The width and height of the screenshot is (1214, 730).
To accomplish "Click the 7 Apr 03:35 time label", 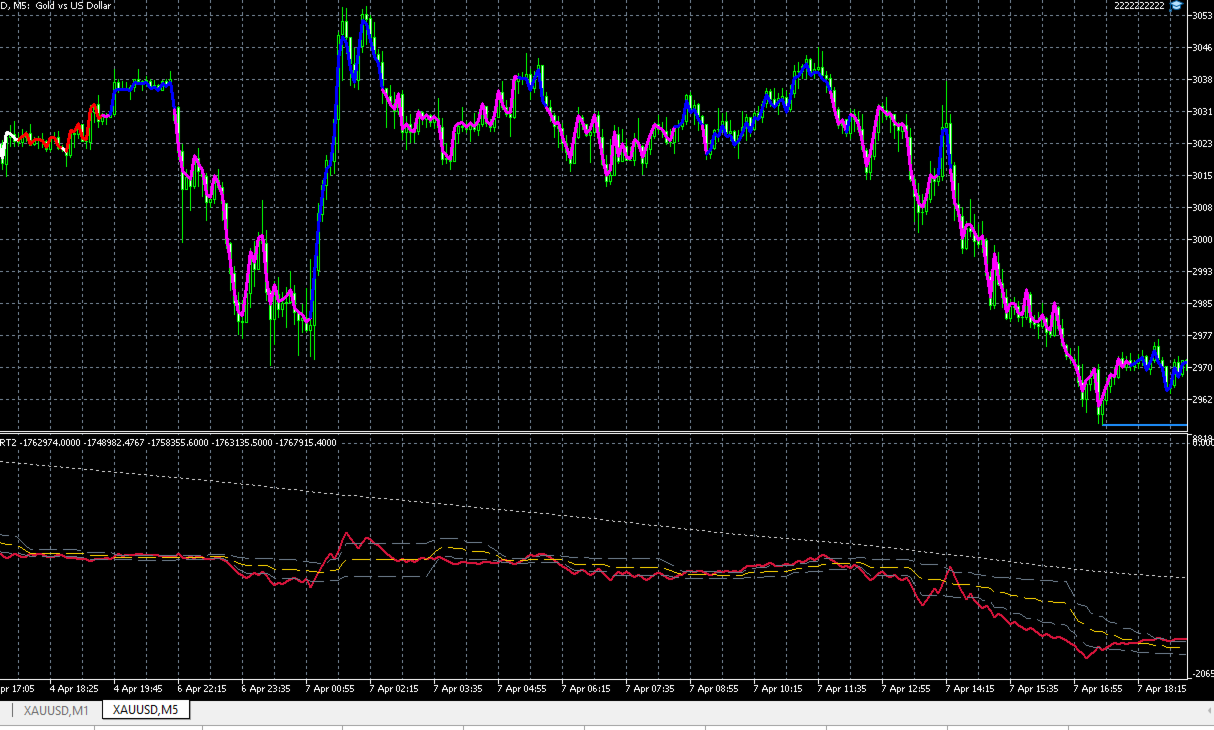I will click(457, 689).
